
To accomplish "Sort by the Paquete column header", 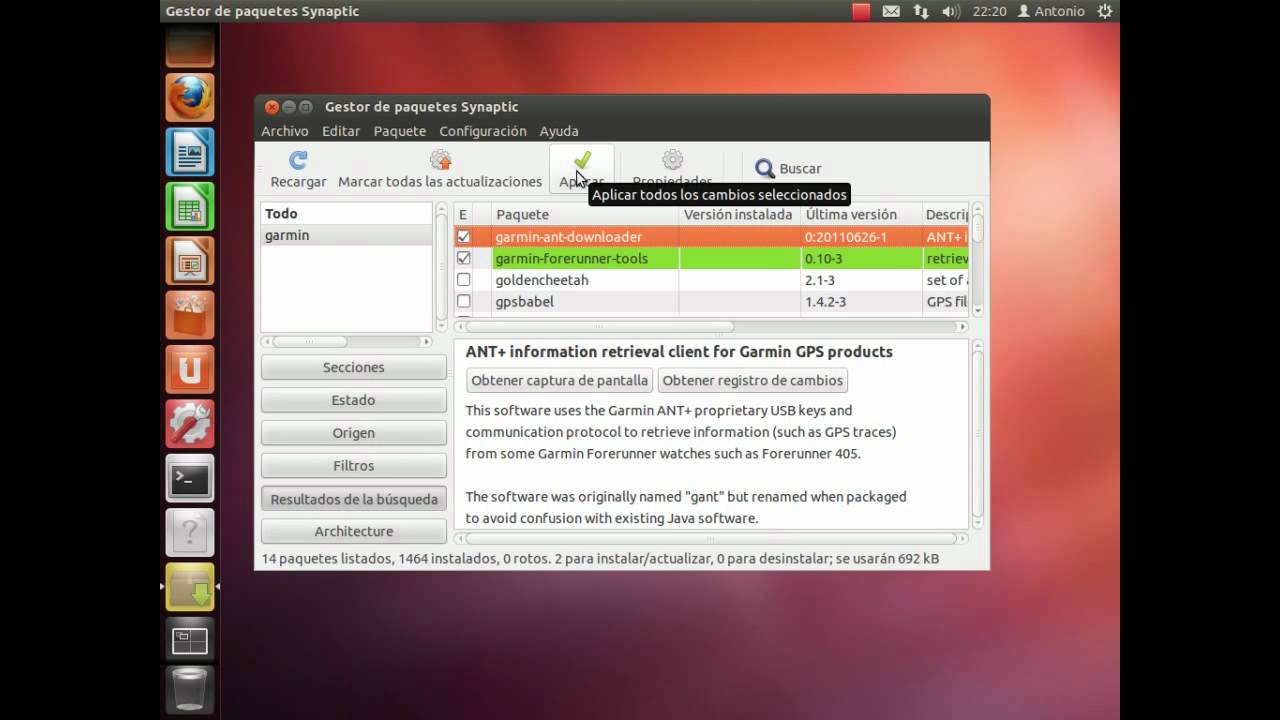I will tap(586, 214).
